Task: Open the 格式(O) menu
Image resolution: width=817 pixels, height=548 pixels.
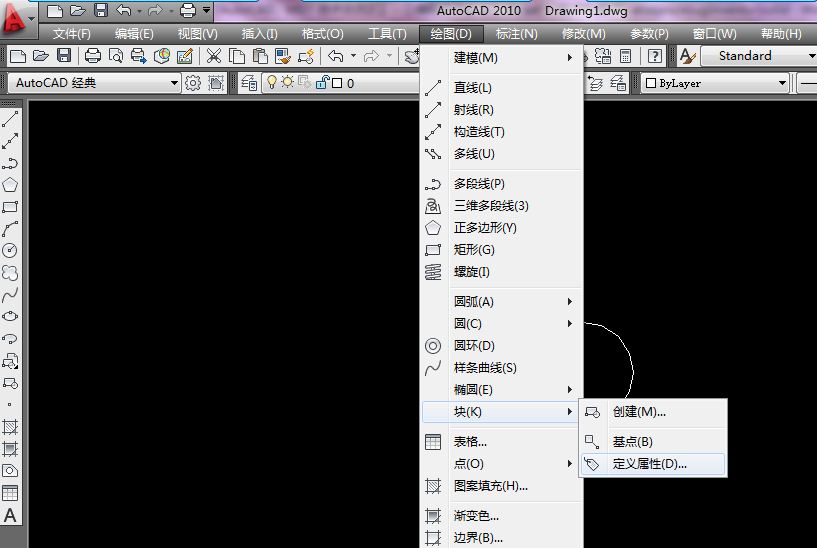Action: point(323,34)
